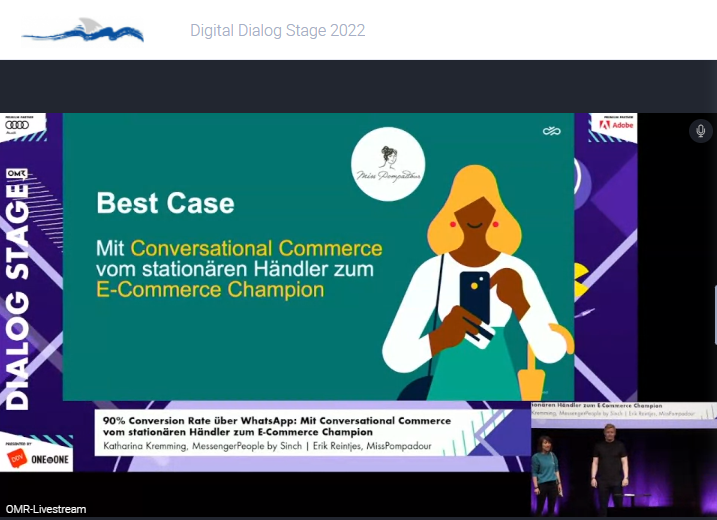The width and height of the screenshot is (717, 520).
Task: Click the DDV ONE@ONE presenter logo
Action: [x=38, y=458]
